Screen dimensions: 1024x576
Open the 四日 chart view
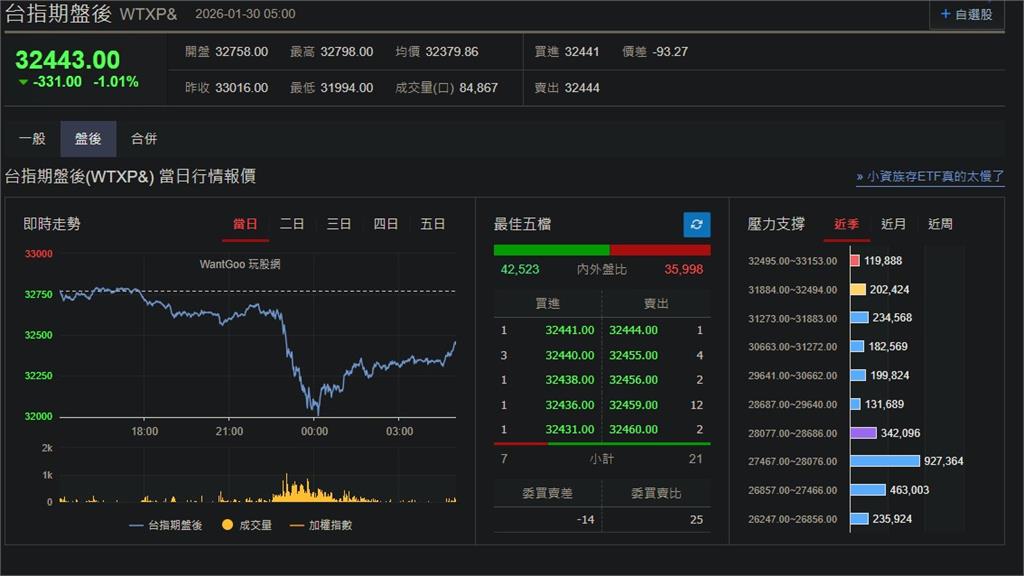[385, 224]
